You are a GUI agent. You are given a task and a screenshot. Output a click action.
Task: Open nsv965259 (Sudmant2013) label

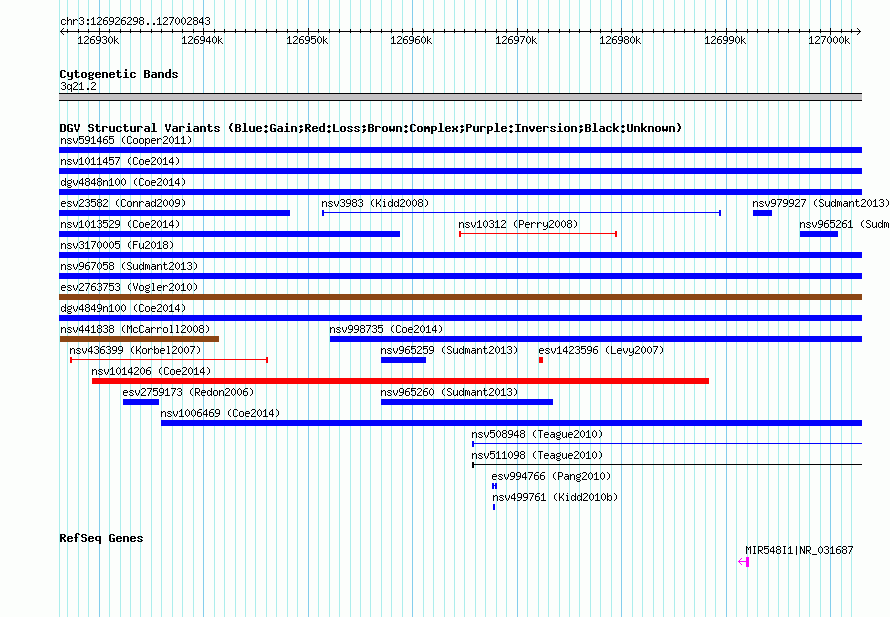coord(449,350)
